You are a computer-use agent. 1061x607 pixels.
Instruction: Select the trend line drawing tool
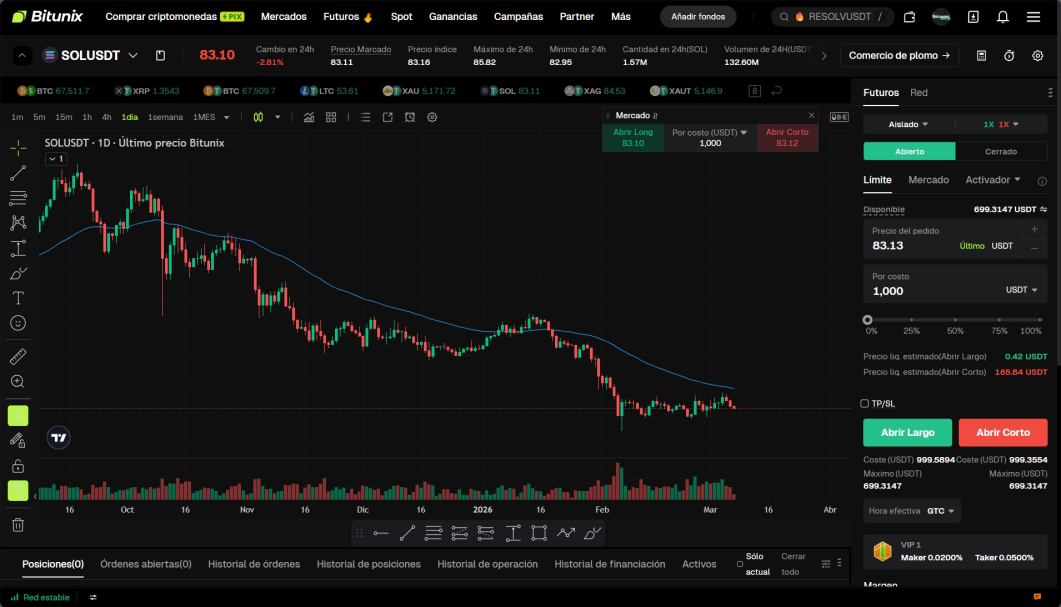[18, 173]
